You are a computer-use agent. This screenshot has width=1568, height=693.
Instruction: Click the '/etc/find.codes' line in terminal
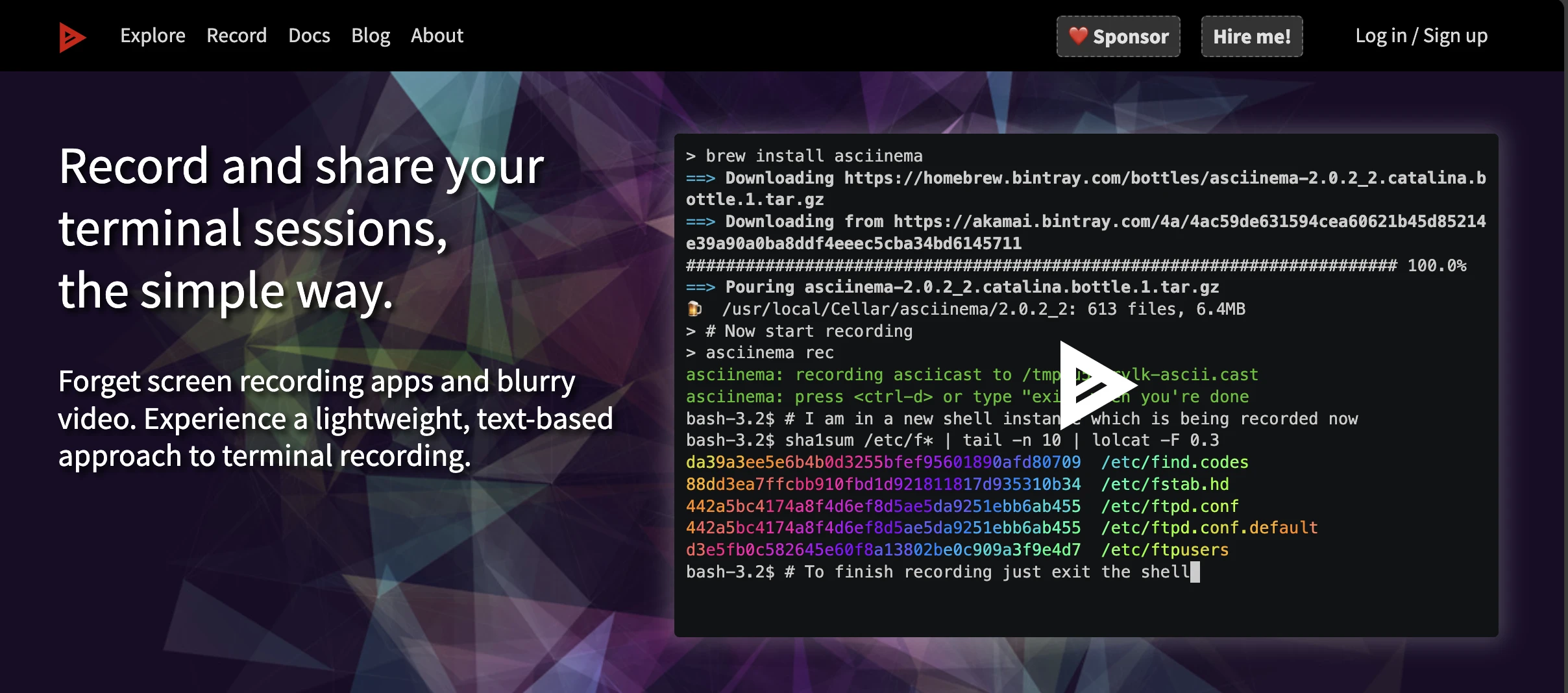[967, 463]
